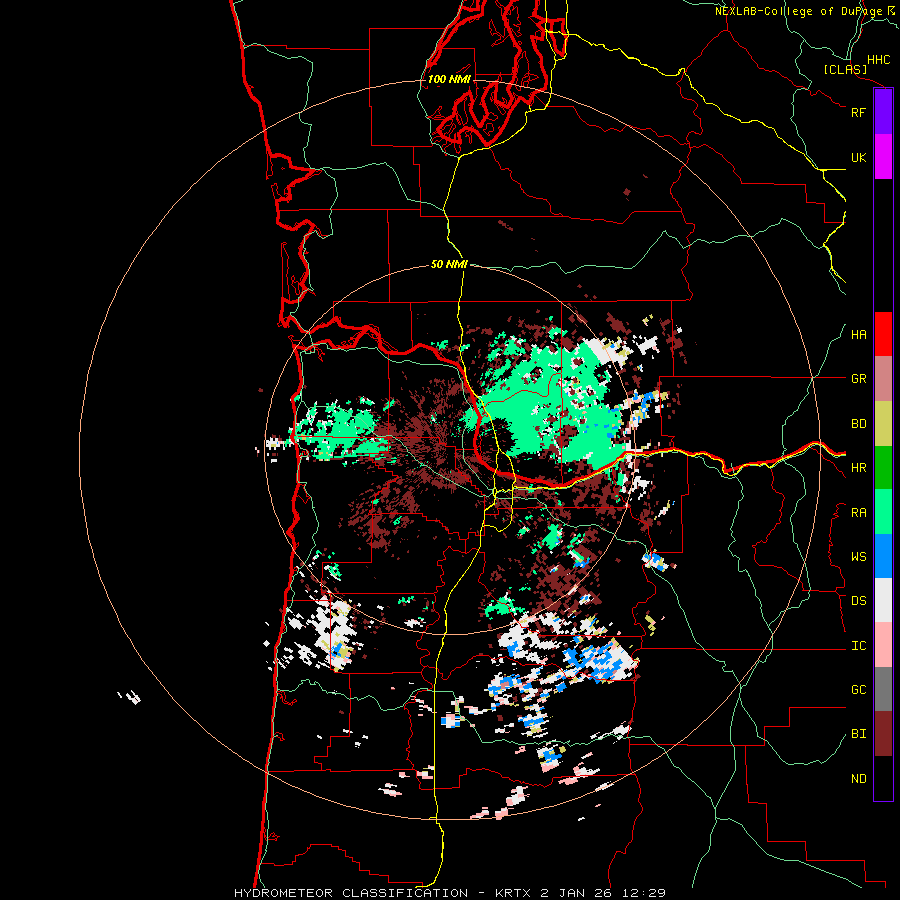900x900 pixels.
Task: Click the dark green HR color swatch
Action: 883,468
